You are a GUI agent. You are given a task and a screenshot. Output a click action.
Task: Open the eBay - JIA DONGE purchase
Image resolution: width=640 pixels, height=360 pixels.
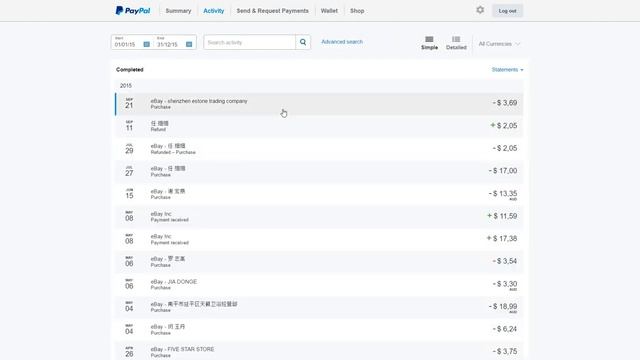319,284
